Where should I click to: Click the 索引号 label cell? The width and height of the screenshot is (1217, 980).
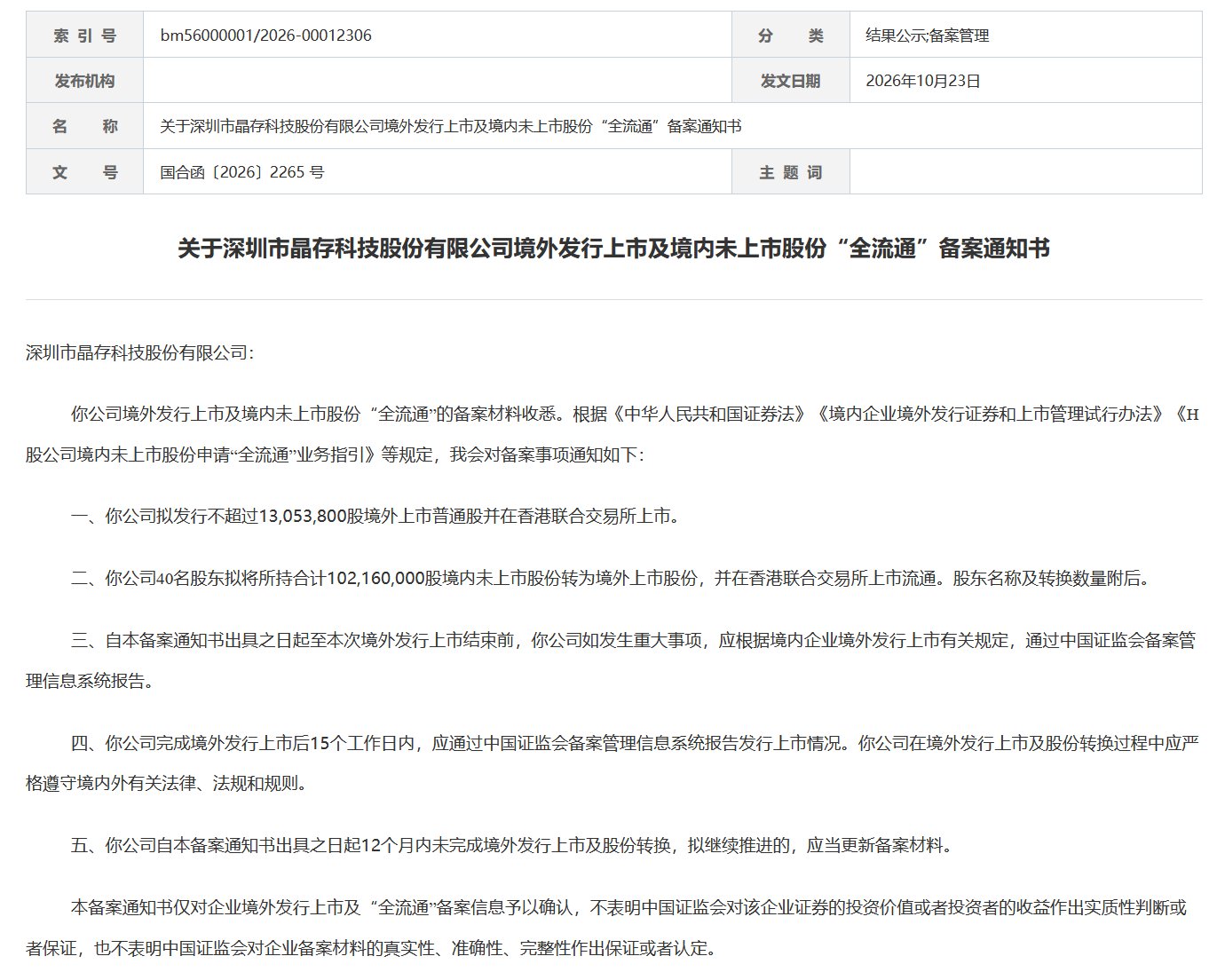[84, 36]
